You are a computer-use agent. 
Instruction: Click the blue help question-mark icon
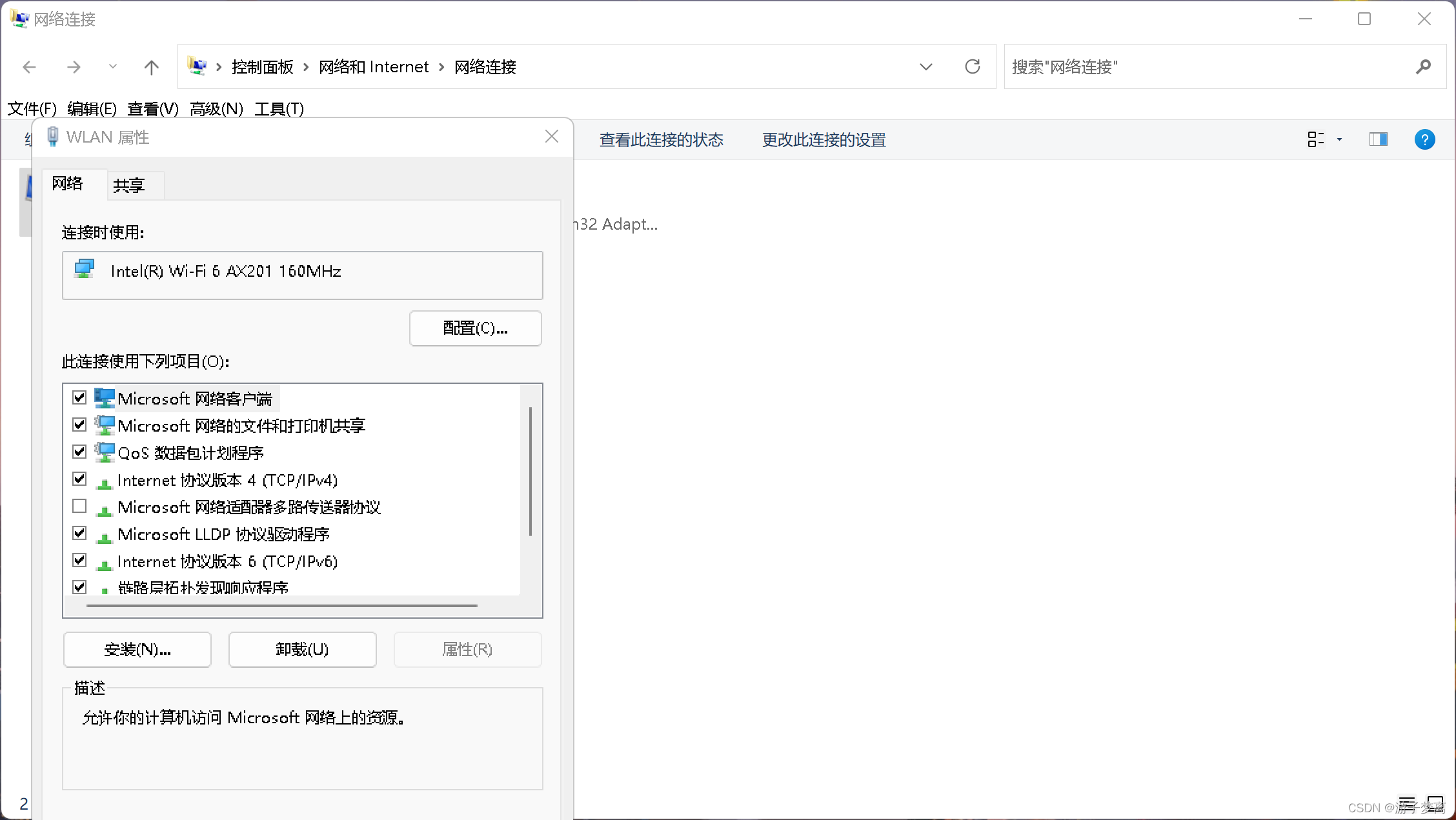coord(1424,139)
